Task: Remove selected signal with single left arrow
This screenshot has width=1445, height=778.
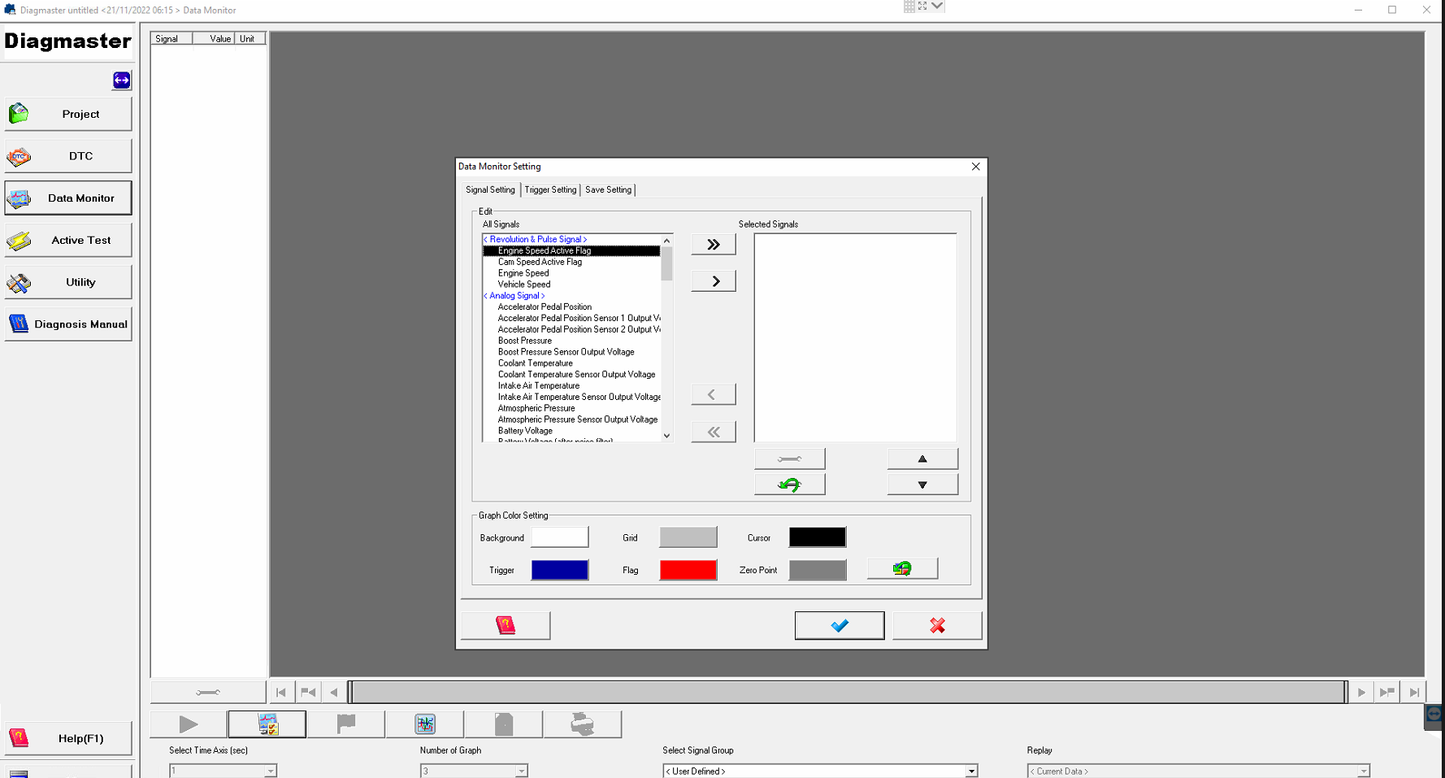Action: tap(714, 395)
